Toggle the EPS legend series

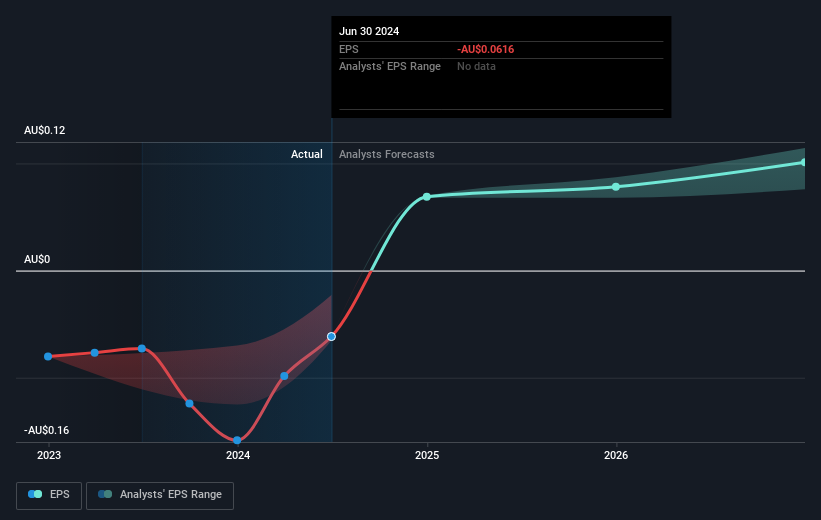coord(49,495)
